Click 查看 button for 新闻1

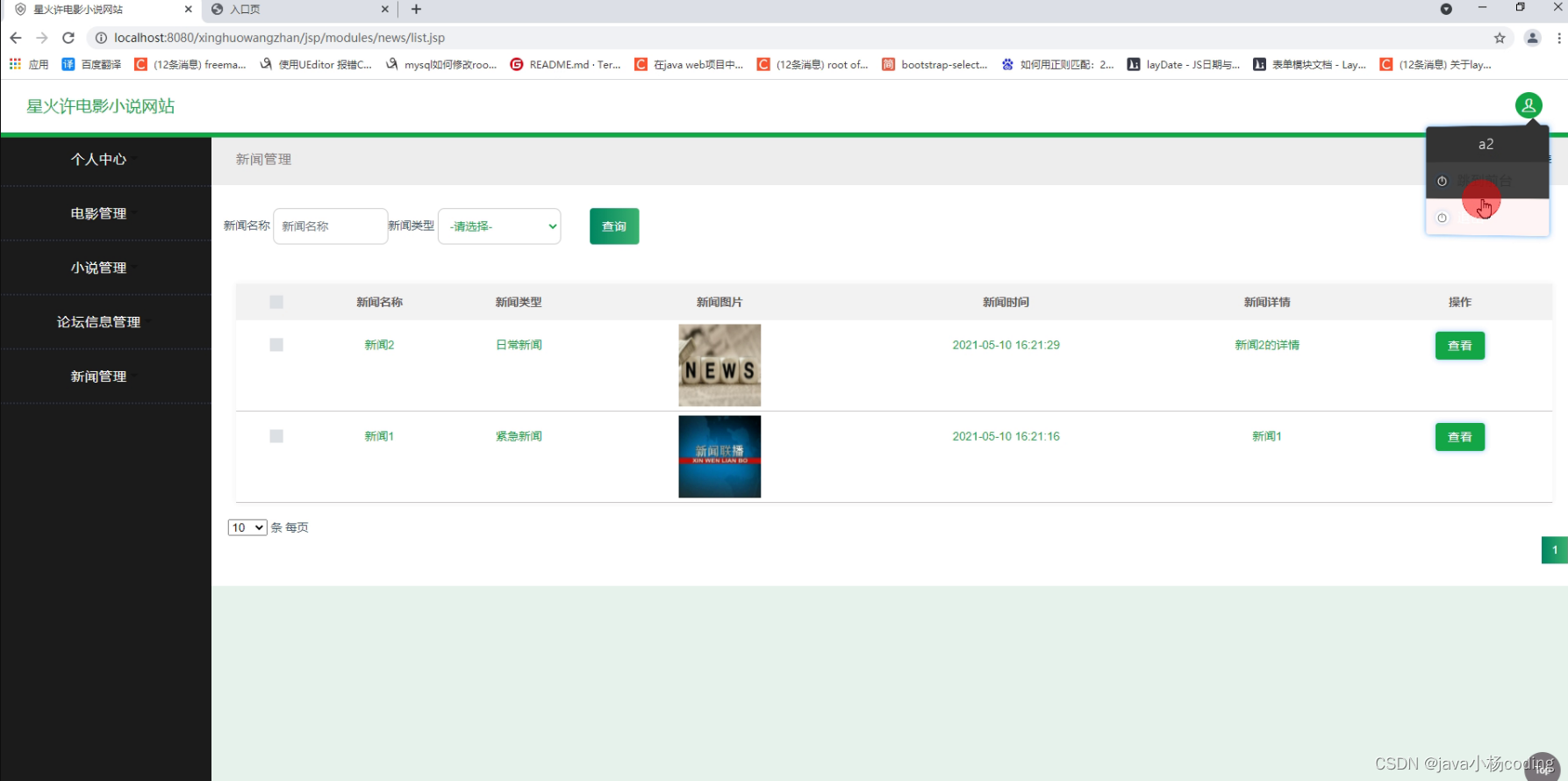click(1460, 437)
